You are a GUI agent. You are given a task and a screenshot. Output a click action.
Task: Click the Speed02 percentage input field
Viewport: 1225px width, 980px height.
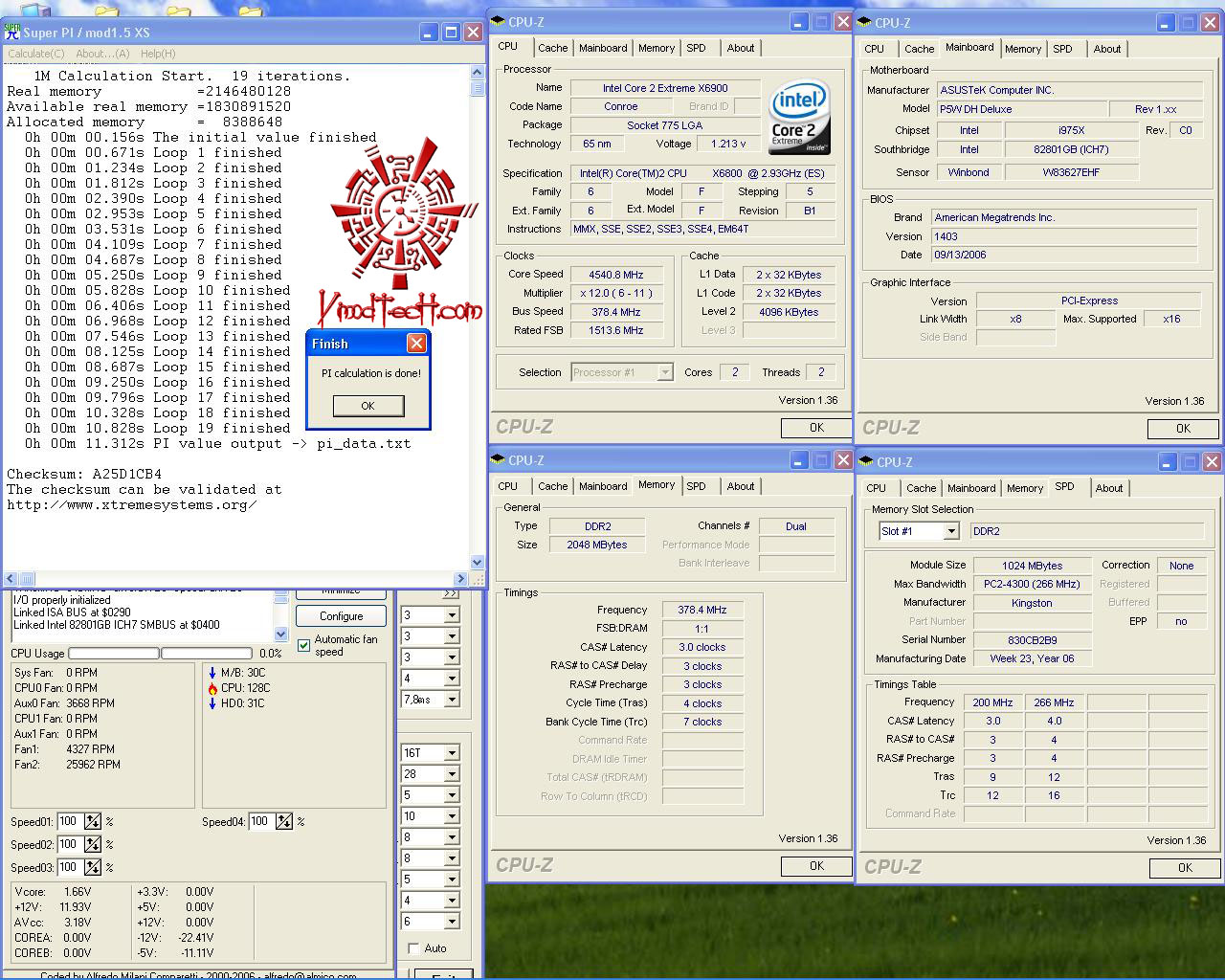pos(69,845)
